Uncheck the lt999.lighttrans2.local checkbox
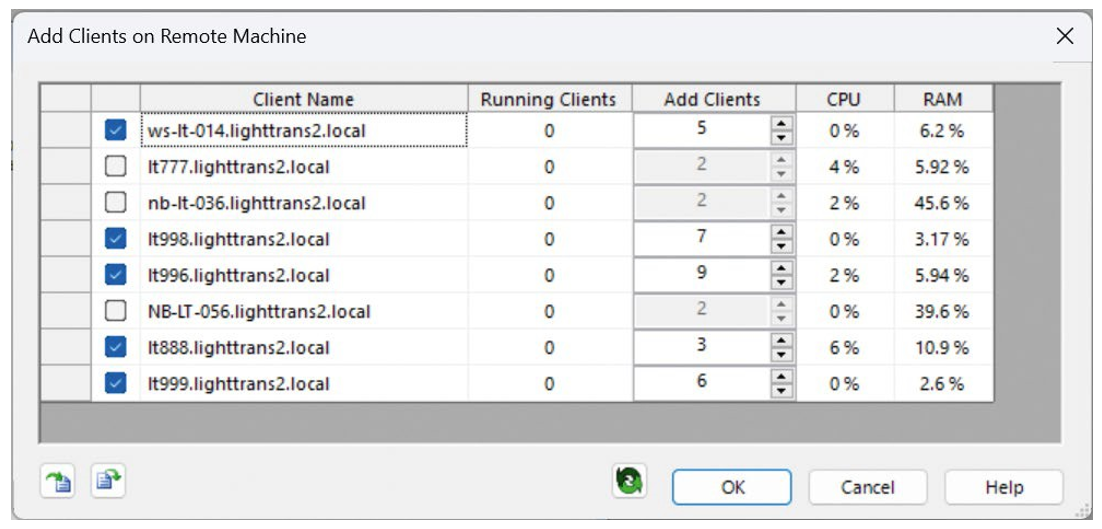1102x529 pixels. (x=115, y=384)
